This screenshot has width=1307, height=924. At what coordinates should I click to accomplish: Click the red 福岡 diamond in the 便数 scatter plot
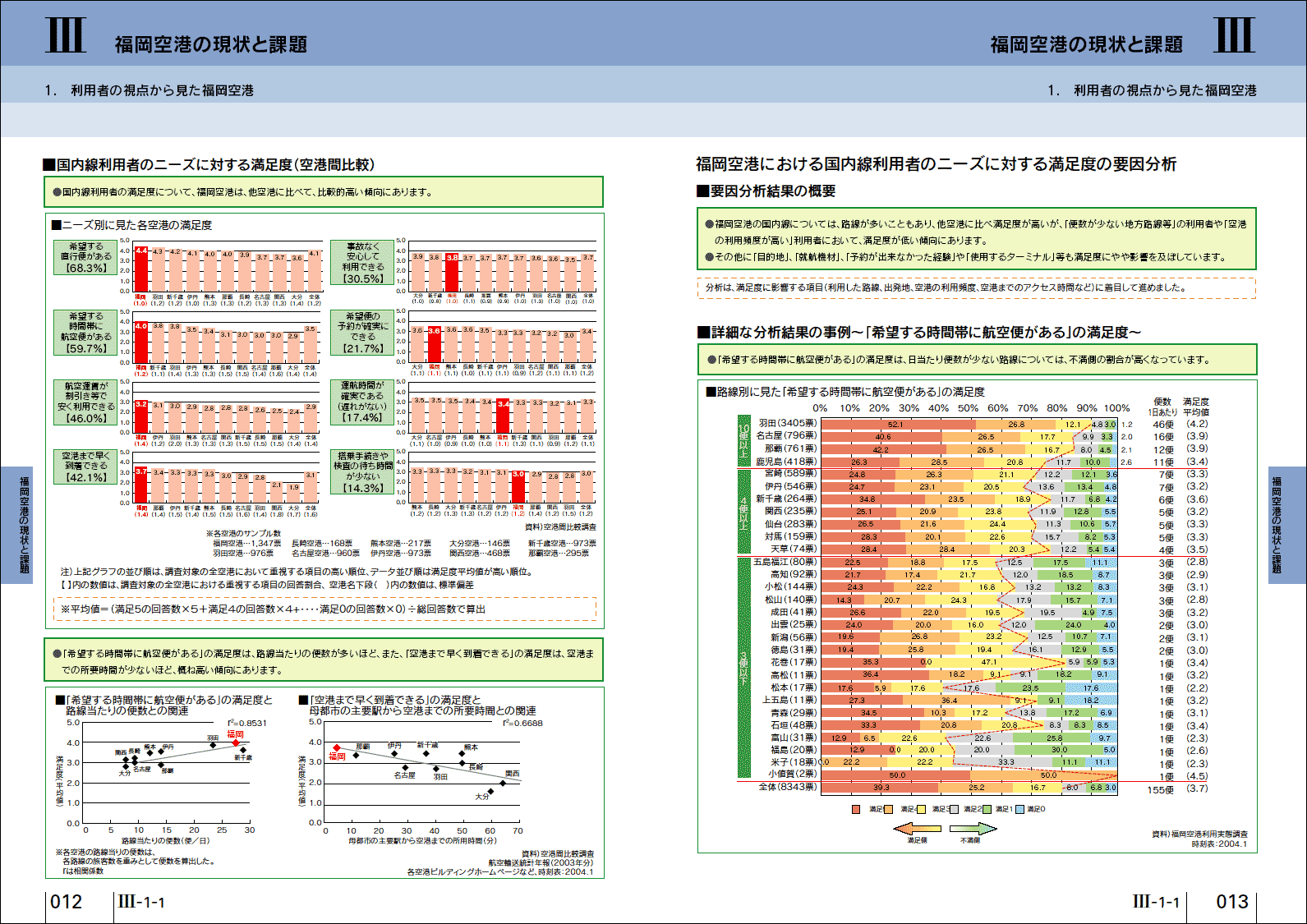coord(236,742)
